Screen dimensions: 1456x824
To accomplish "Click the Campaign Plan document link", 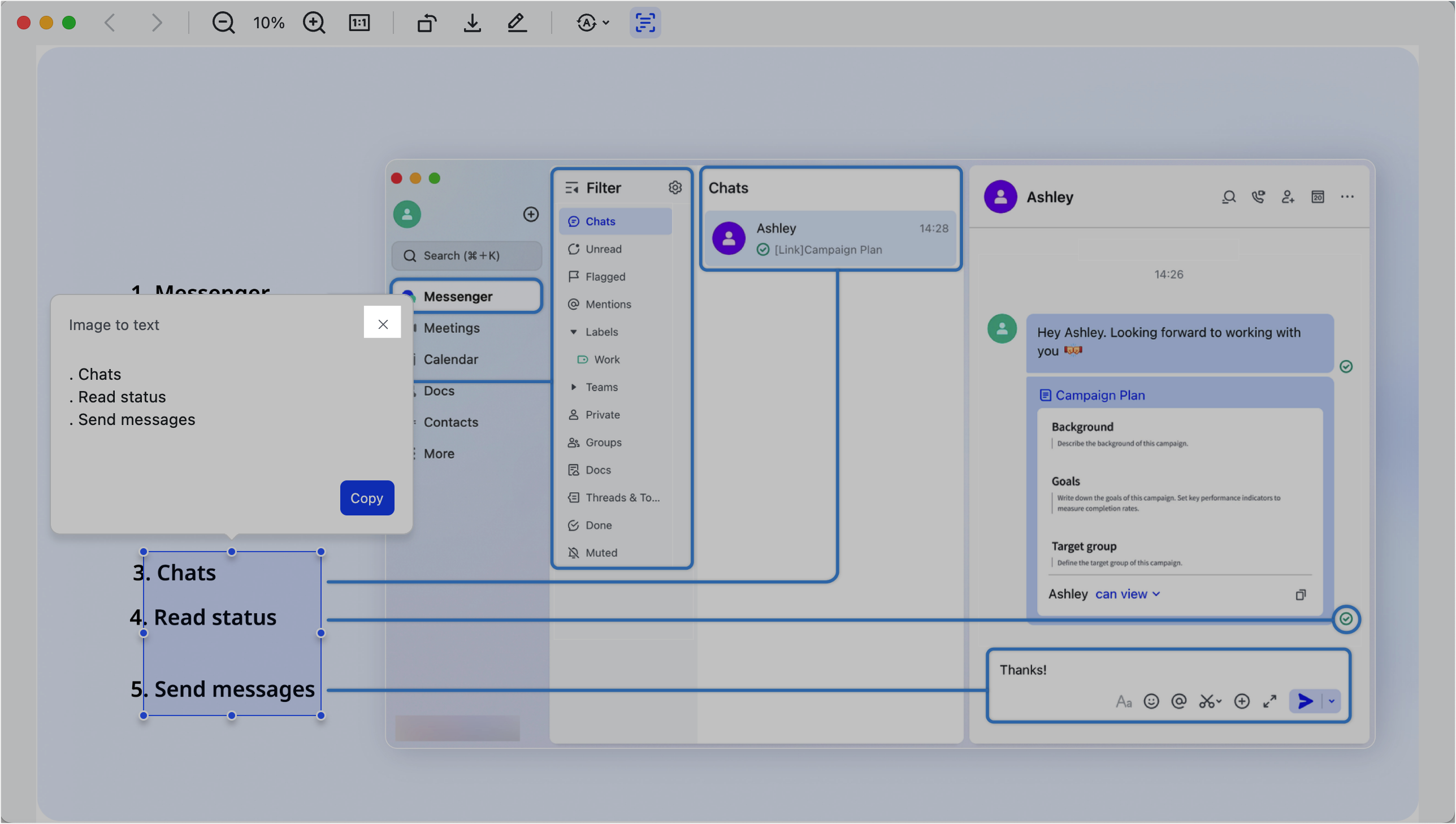I will [x=1099, y=395].
